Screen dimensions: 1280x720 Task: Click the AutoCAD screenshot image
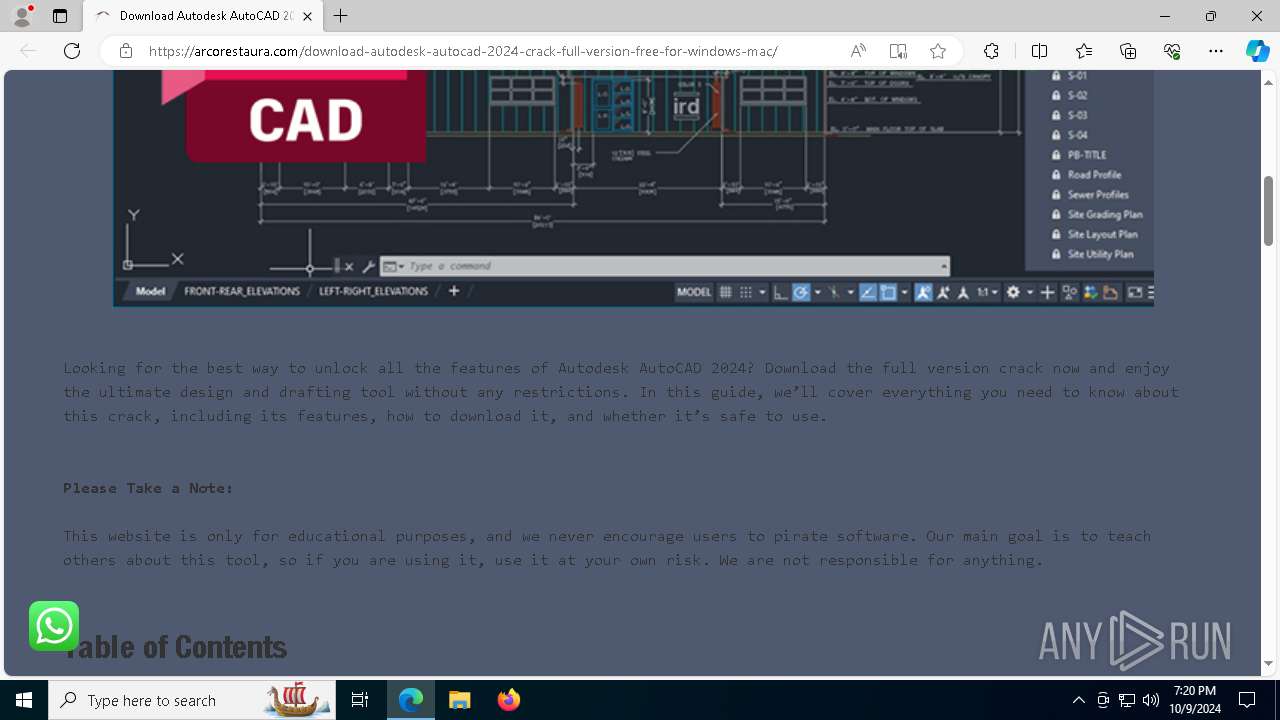coord(633,188)
